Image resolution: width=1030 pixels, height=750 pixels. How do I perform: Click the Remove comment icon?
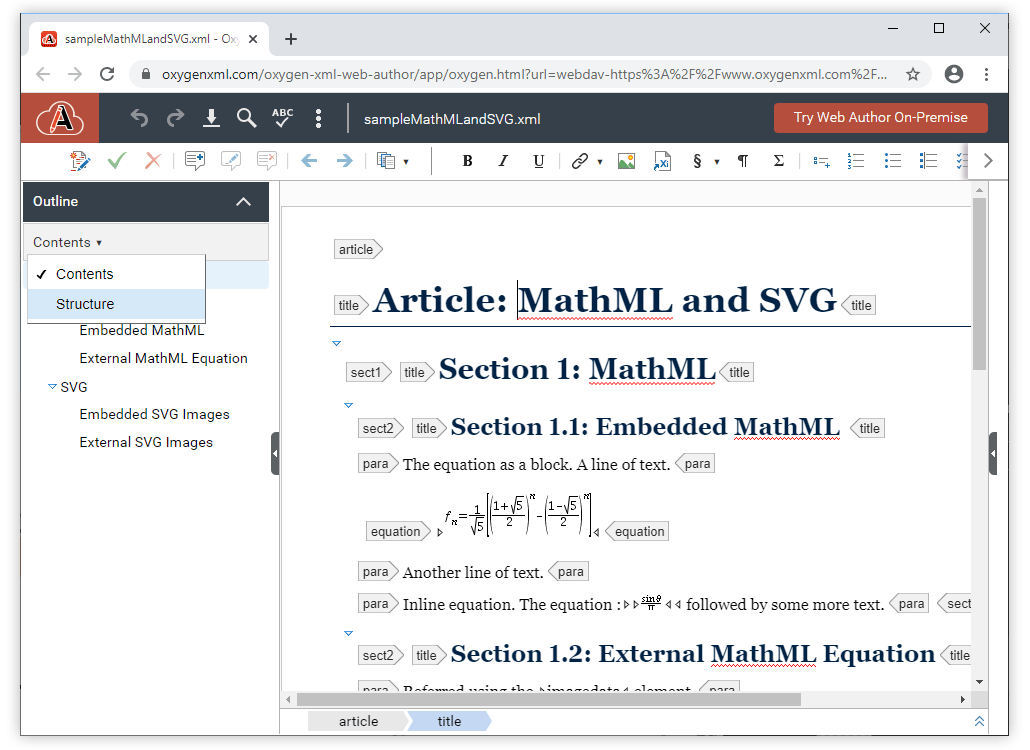pos(267,160)
